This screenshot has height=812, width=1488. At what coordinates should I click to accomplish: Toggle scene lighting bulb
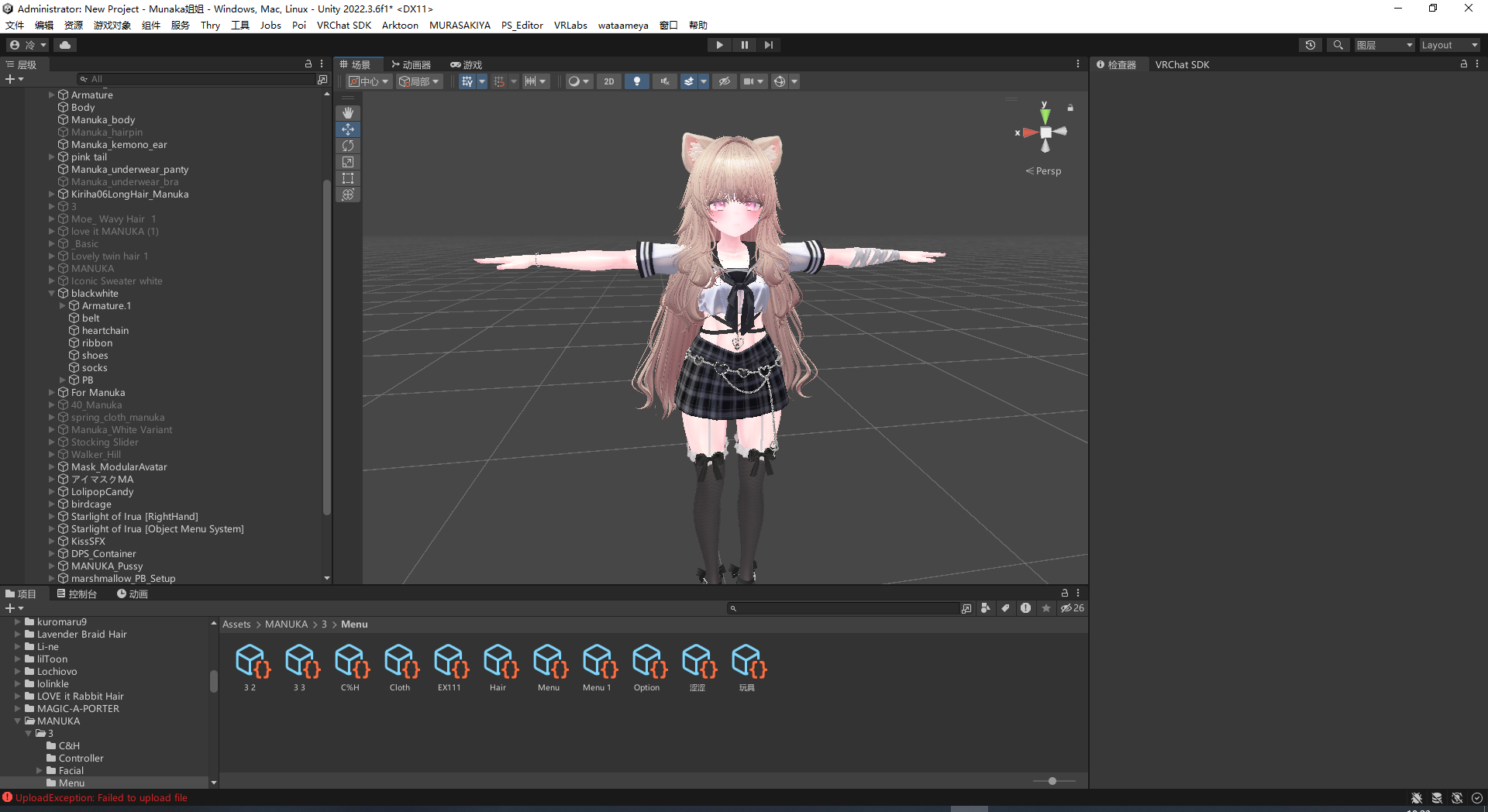pyautogui.click(x=637, y=81)
